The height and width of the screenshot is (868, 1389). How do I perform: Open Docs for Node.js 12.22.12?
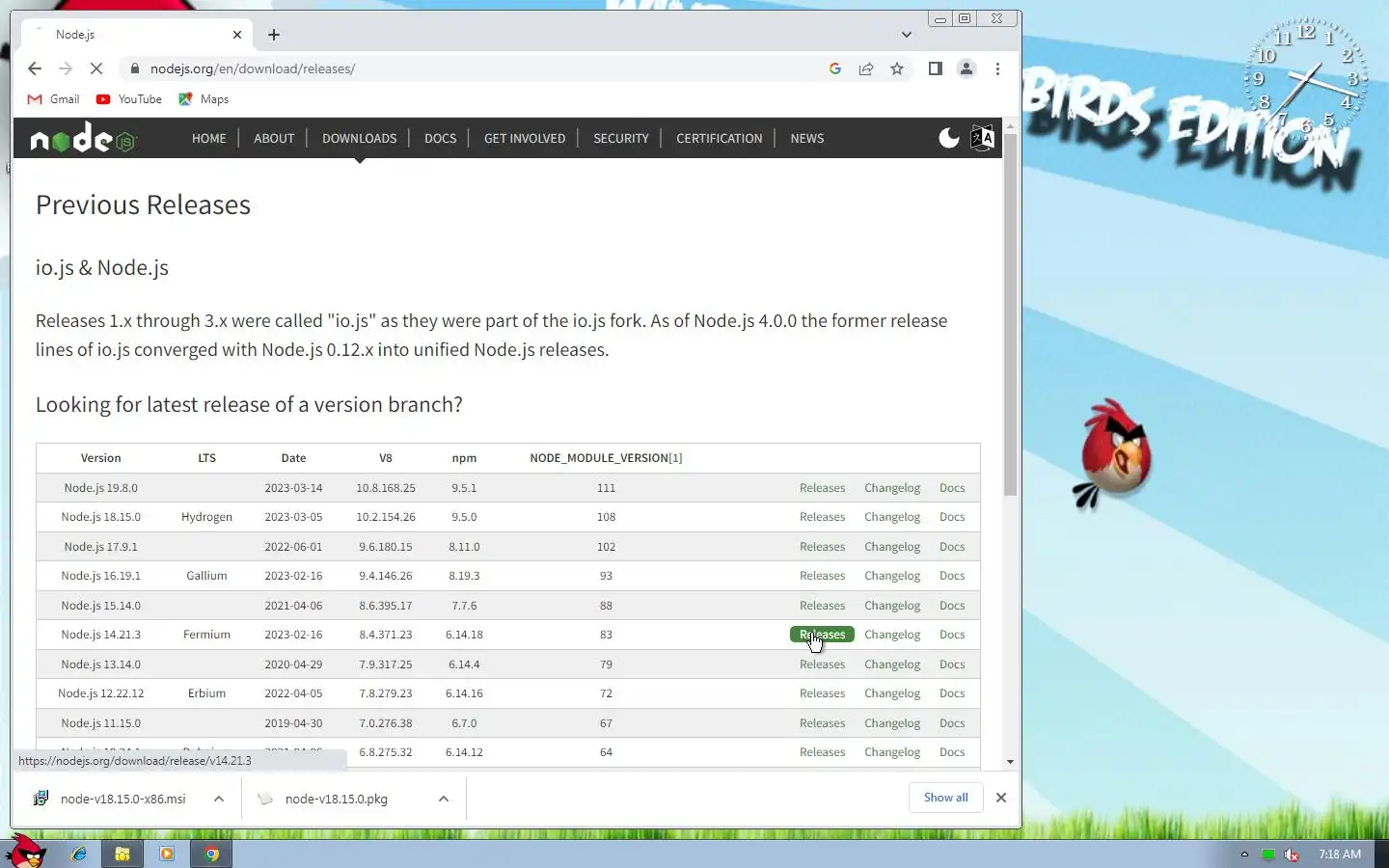tap(952, 693)
